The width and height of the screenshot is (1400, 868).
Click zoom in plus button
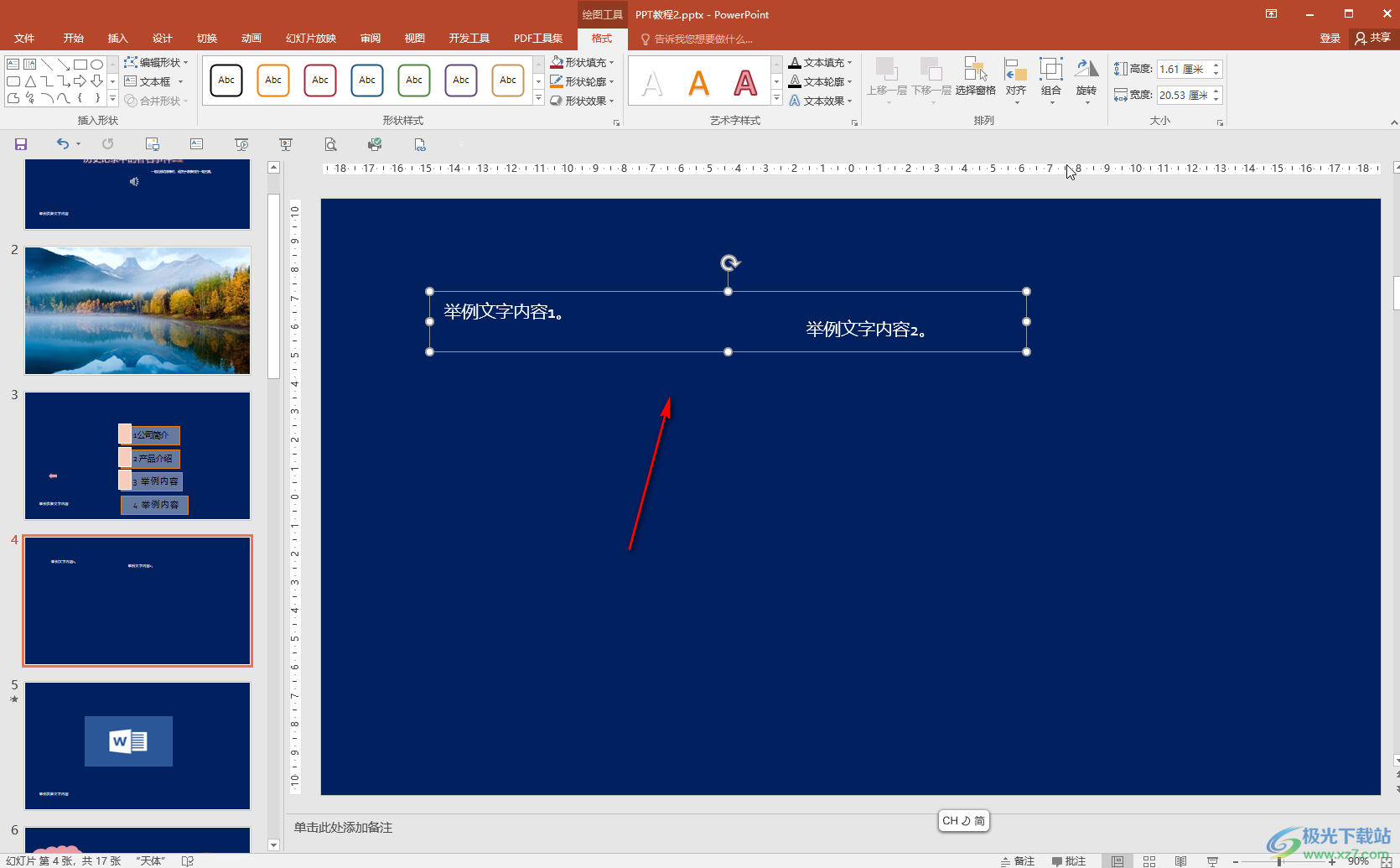[1332, 861]
